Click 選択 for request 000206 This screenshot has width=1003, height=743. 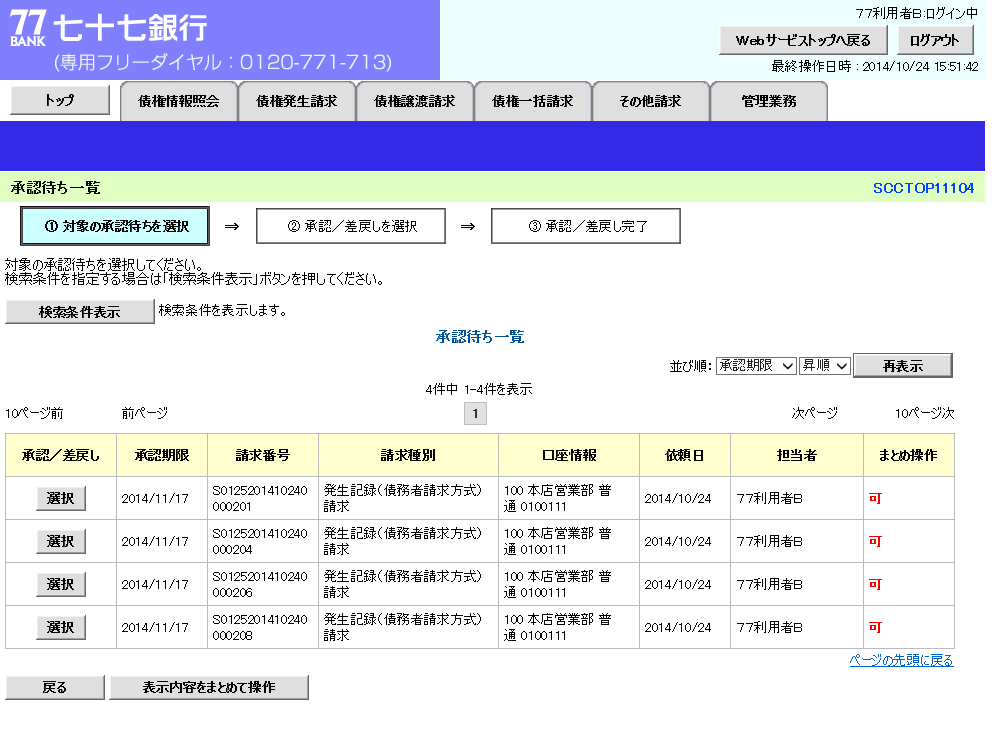[x=60, y=584]
